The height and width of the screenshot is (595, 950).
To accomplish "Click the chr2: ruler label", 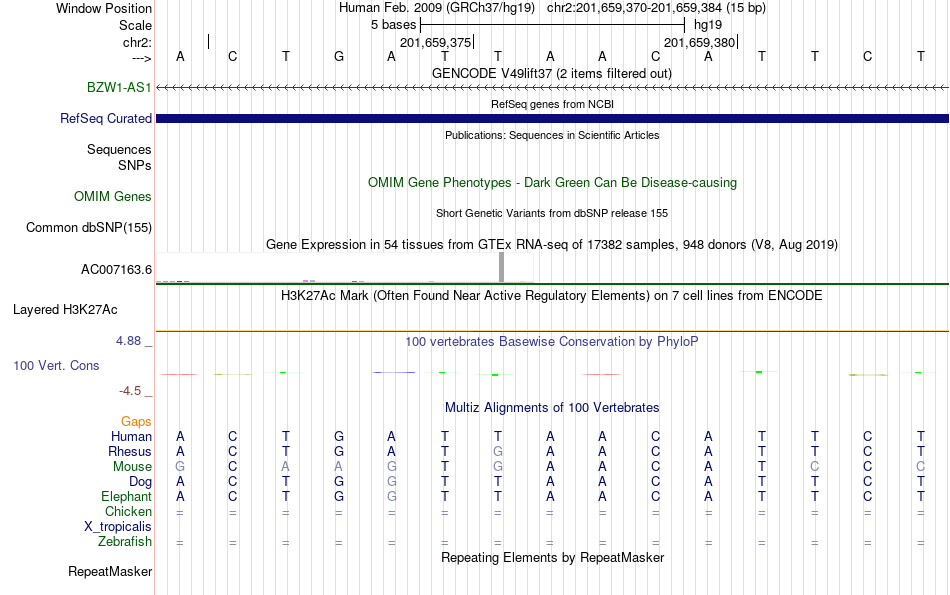I will click(x=137, y=42).
